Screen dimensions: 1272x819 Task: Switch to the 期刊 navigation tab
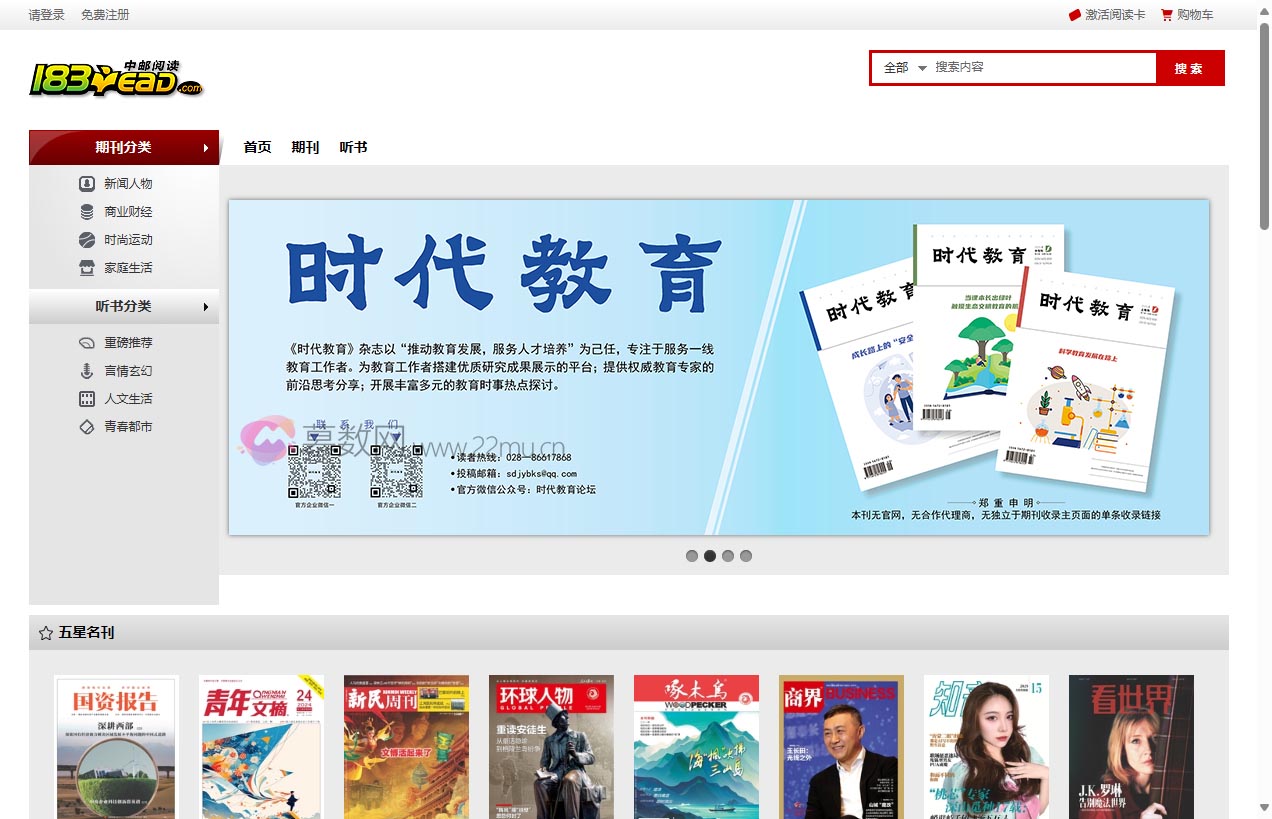click(305, 147)
